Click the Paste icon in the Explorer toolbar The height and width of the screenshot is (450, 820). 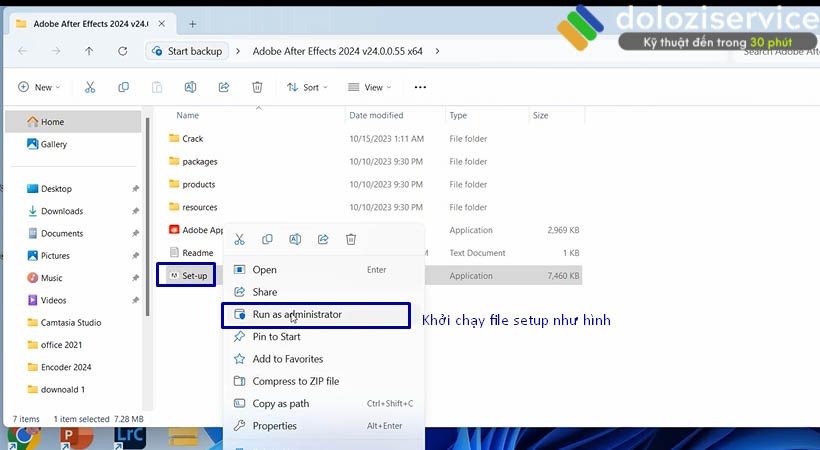pos(157,87)
